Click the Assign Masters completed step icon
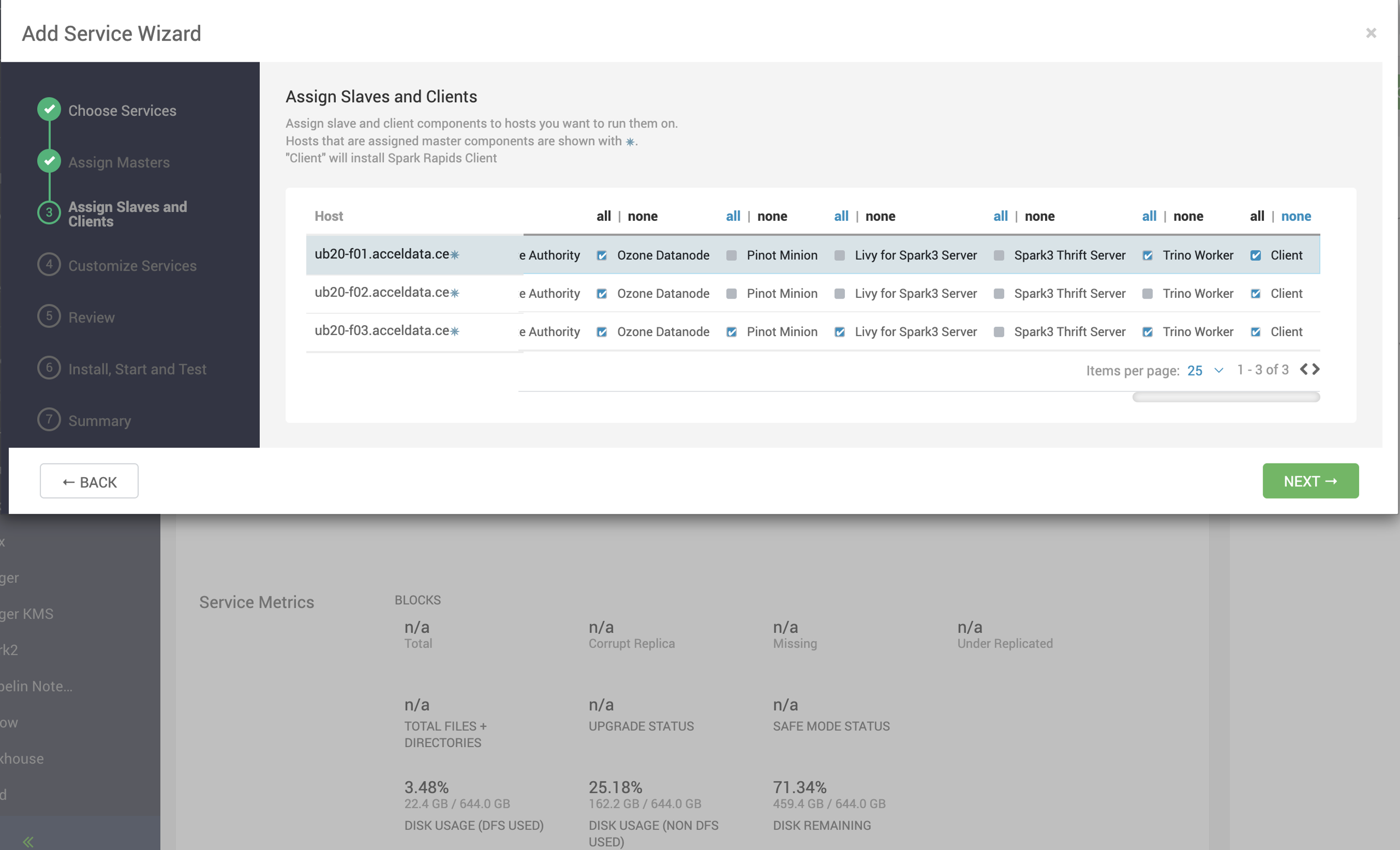The width and height of the screenshot is (1400, 850). 49,161
